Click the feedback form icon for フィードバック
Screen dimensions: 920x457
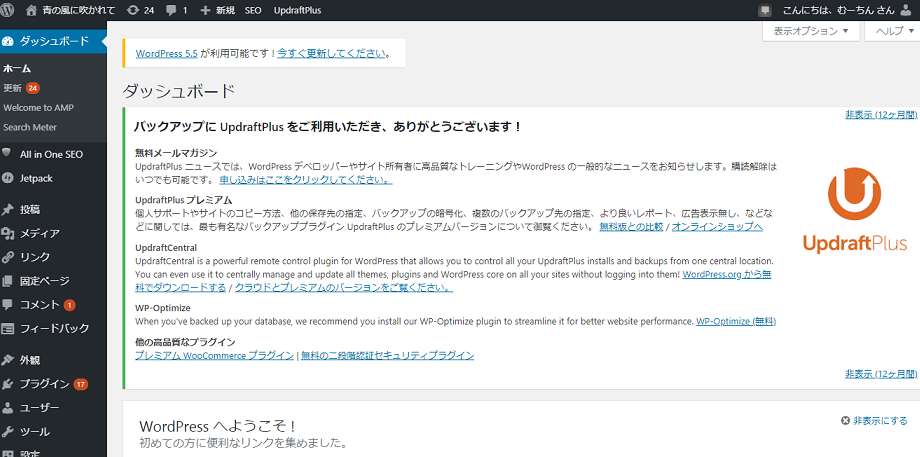pyautogui.click(x=7, y=329)
